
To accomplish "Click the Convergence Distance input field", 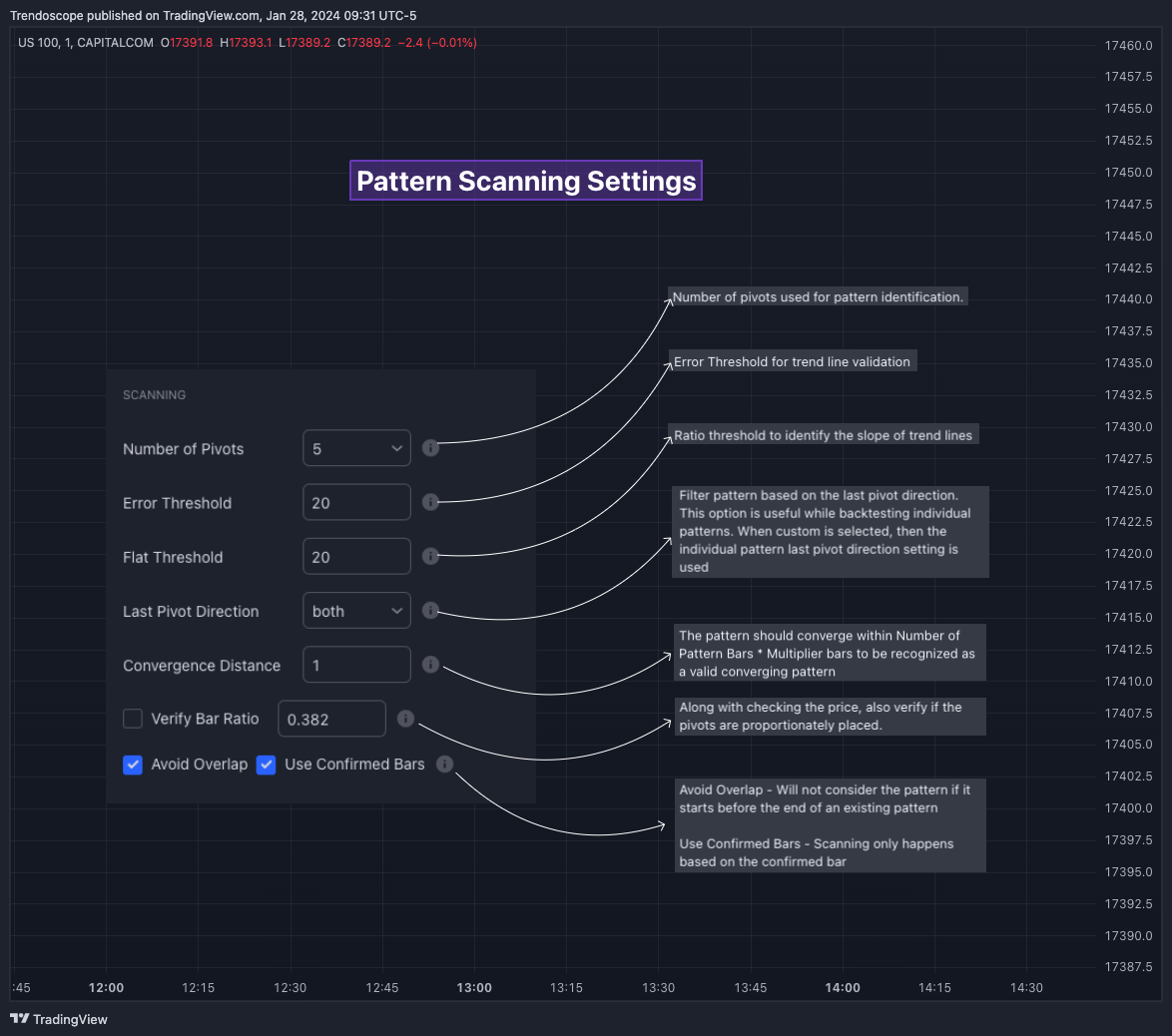I will pos(356,664).
